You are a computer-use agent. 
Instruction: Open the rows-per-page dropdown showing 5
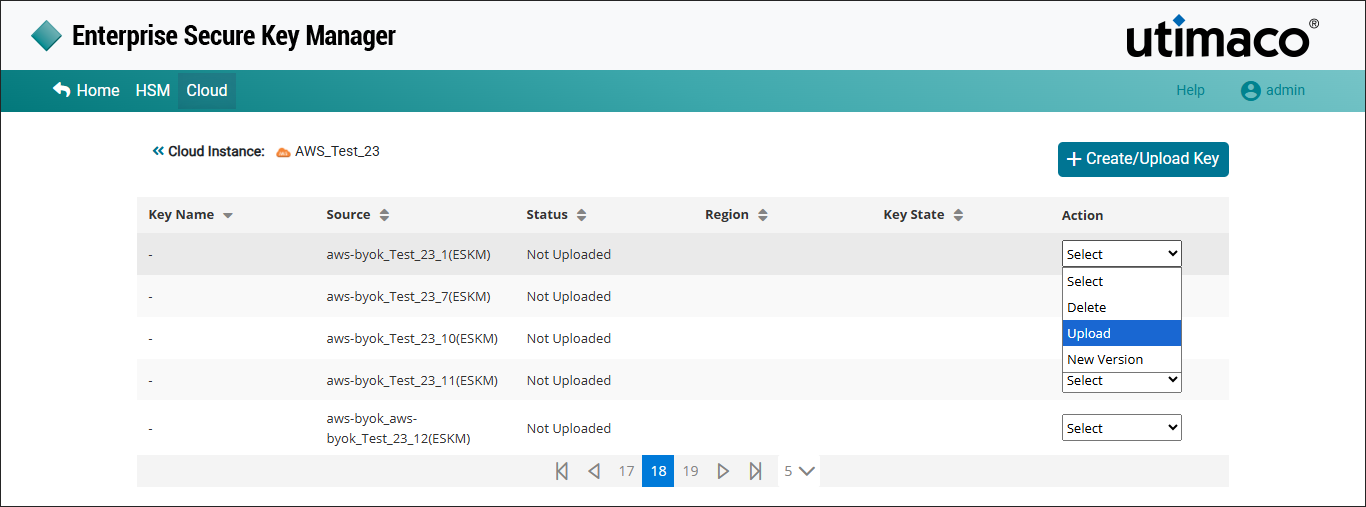[x=799, y=471]
